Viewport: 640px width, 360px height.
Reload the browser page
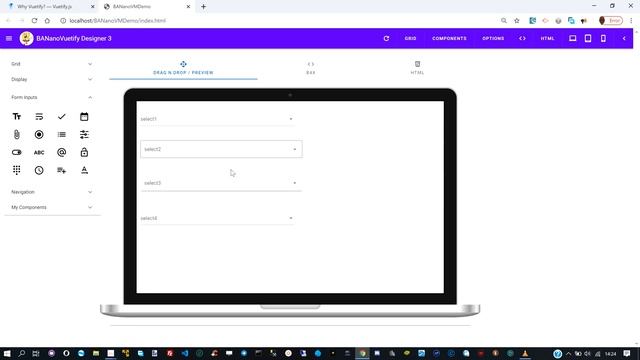pos(34,20)
